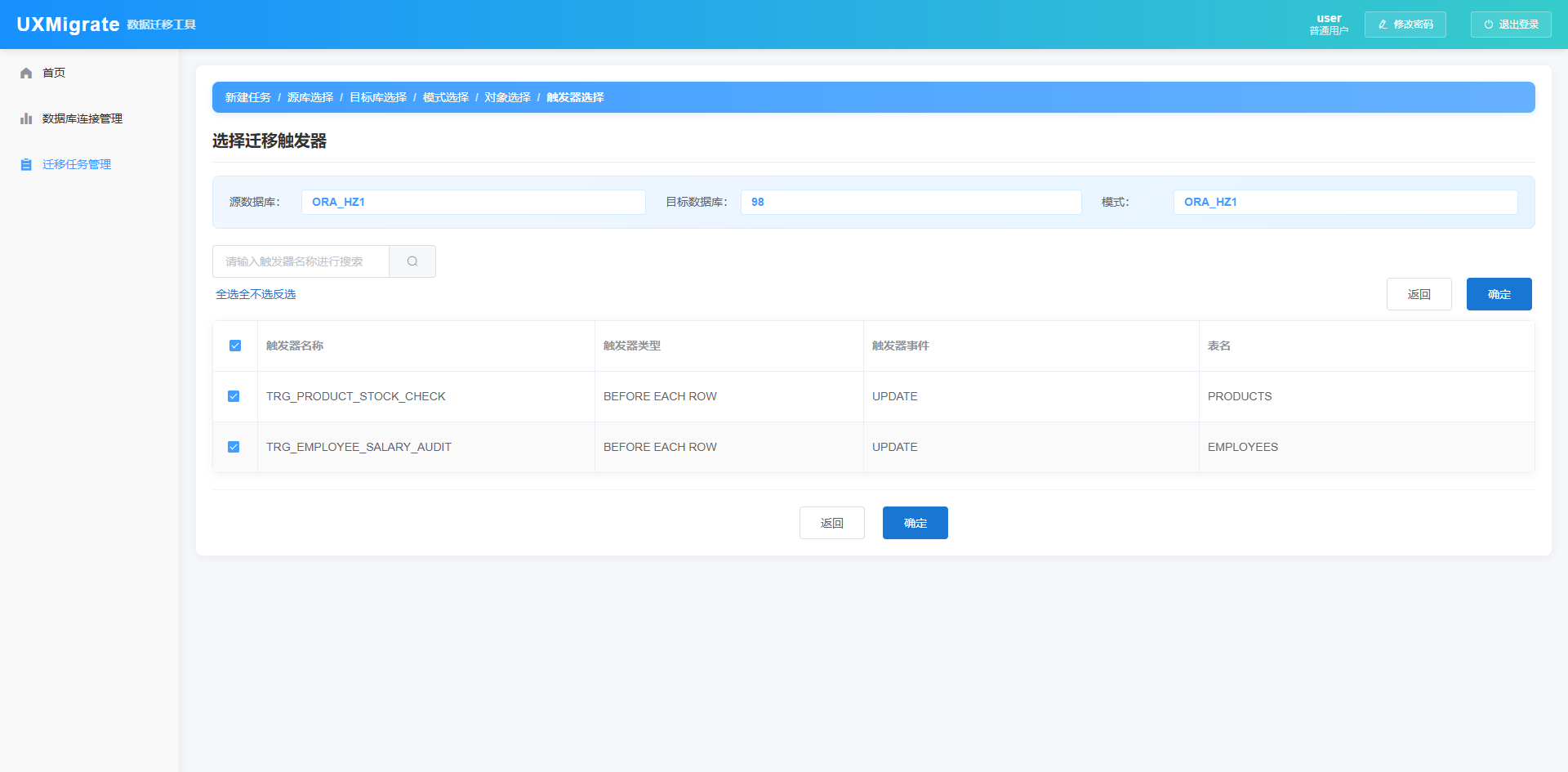Open 数据库连接管理 menu item
The image size is (1568, 772).
click(82, 119)
